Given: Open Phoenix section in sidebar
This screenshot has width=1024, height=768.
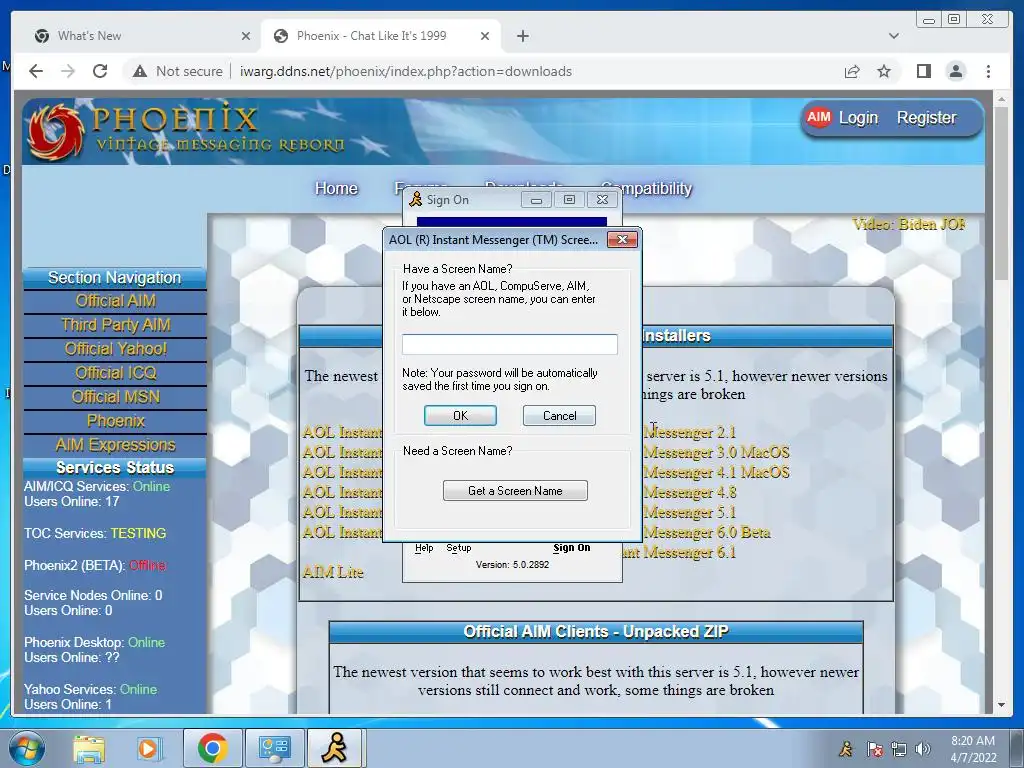Looking at the screenshot, I should pyautogui.click(x=115, y=421).
